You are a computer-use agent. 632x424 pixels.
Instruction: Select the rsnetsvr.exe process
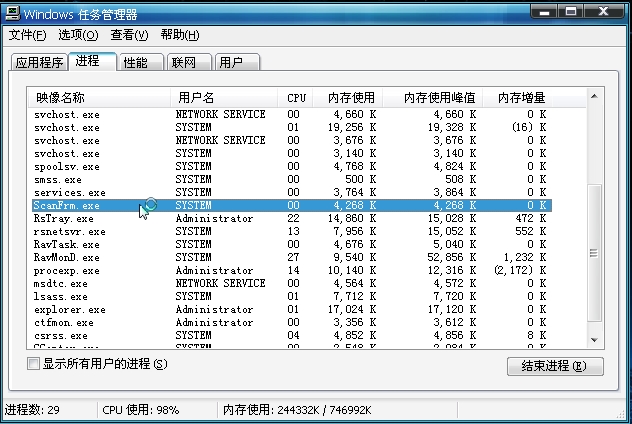292,231
